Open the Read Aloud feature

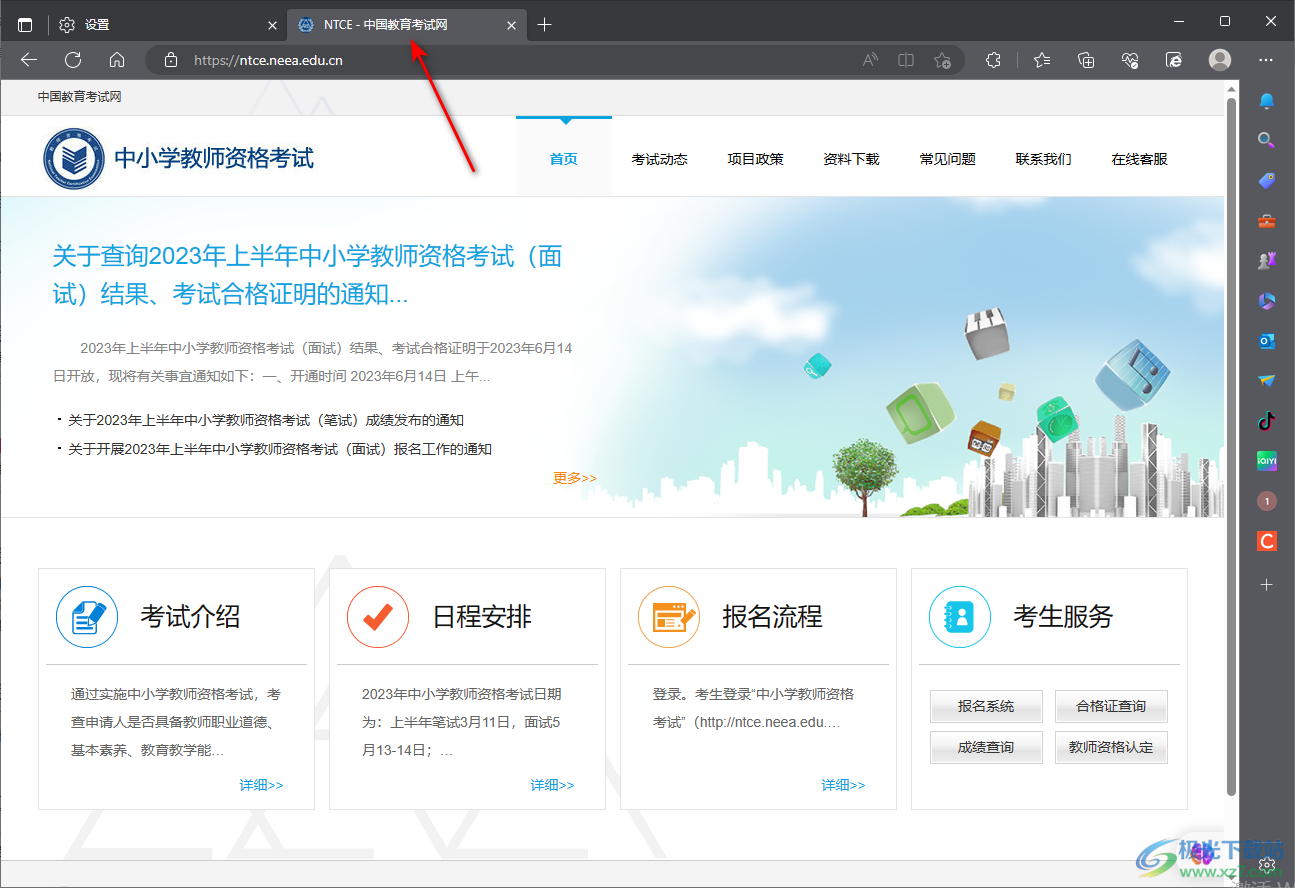[x=870, y=60]
